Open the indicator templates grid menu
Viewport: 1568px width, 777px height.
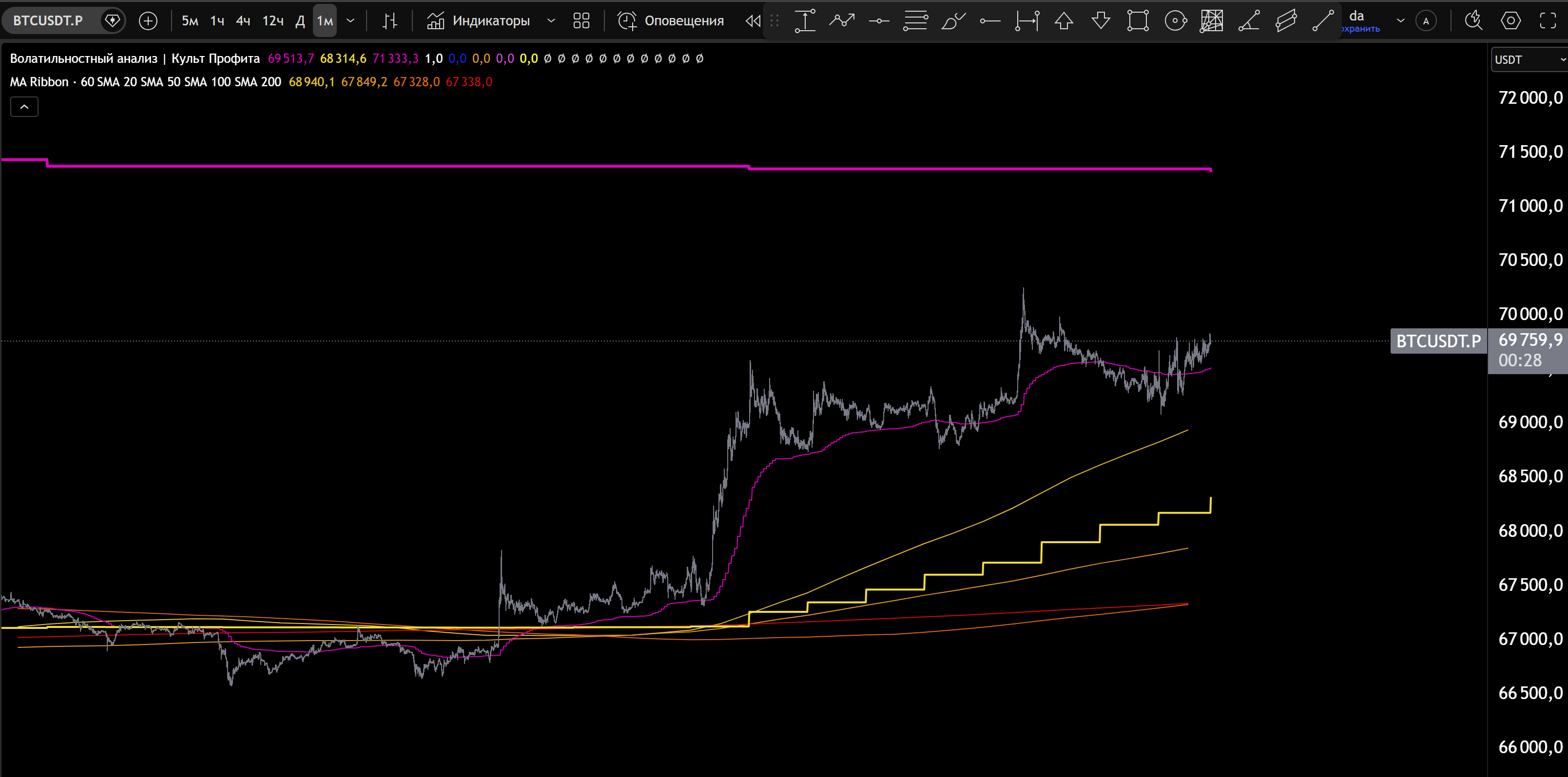point(581,20)
